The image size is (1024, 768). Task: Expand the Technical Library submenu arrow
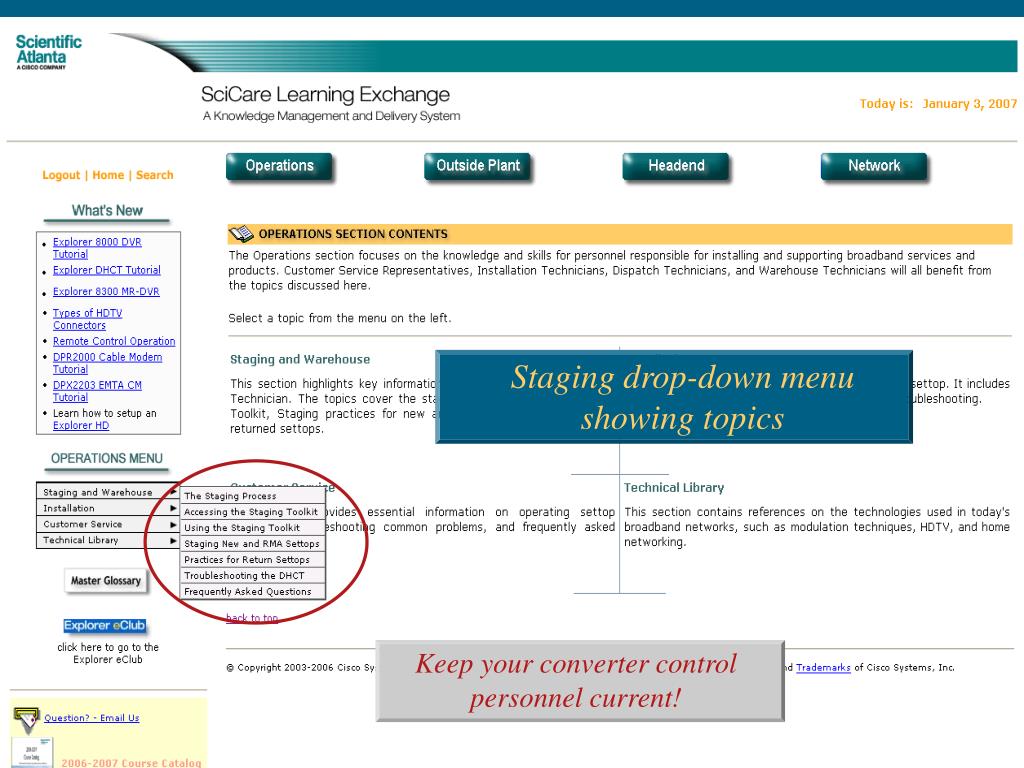pos(173,540)
